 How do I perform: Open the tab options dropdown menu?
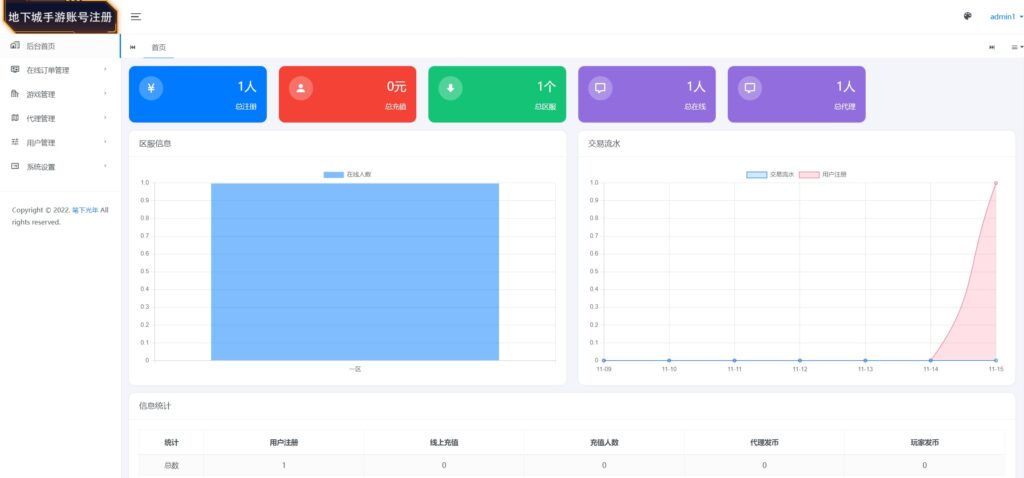tap(1016, 47)
